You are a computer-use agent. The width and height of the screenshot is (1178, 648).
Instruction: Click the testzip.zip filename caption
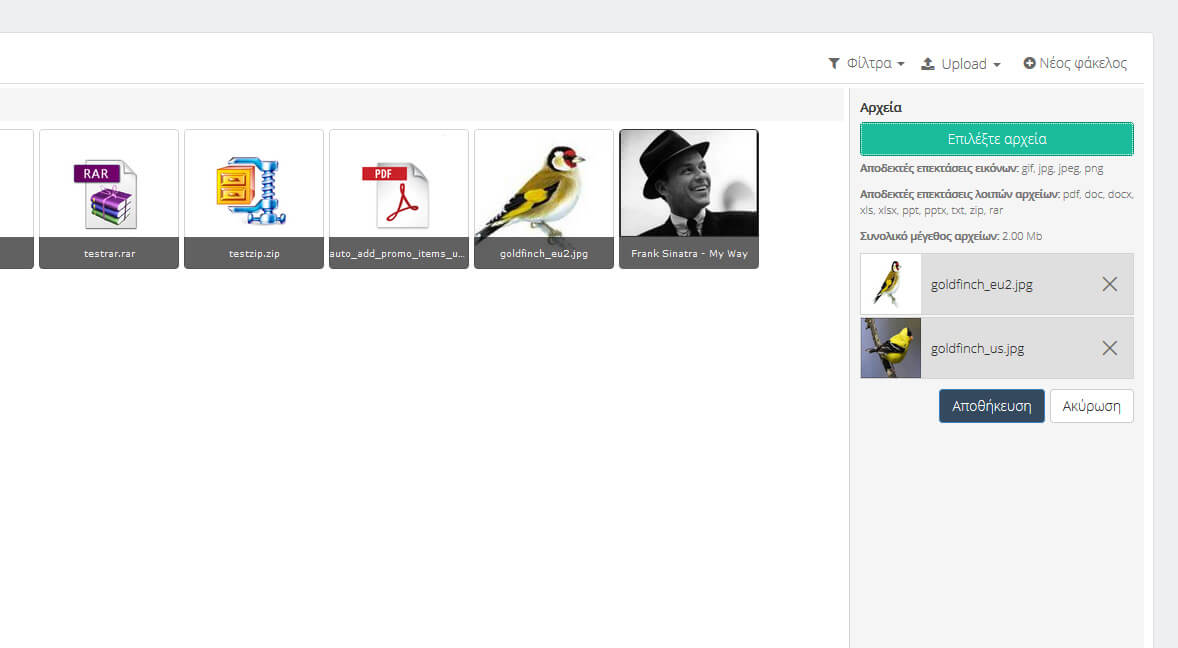coord(254,254)
